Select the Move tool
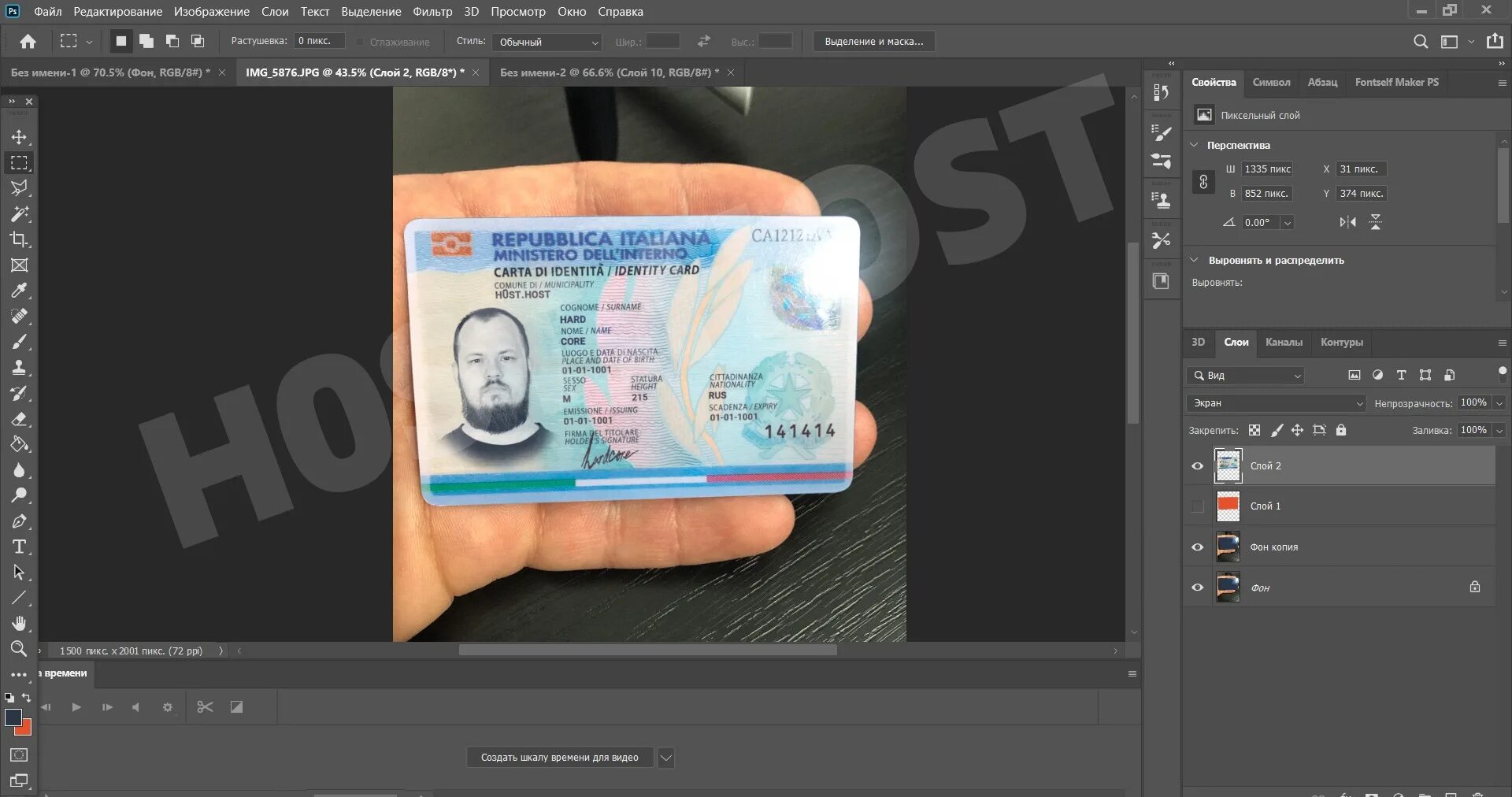Screen dimensions: 1512x797 [19, 137]
